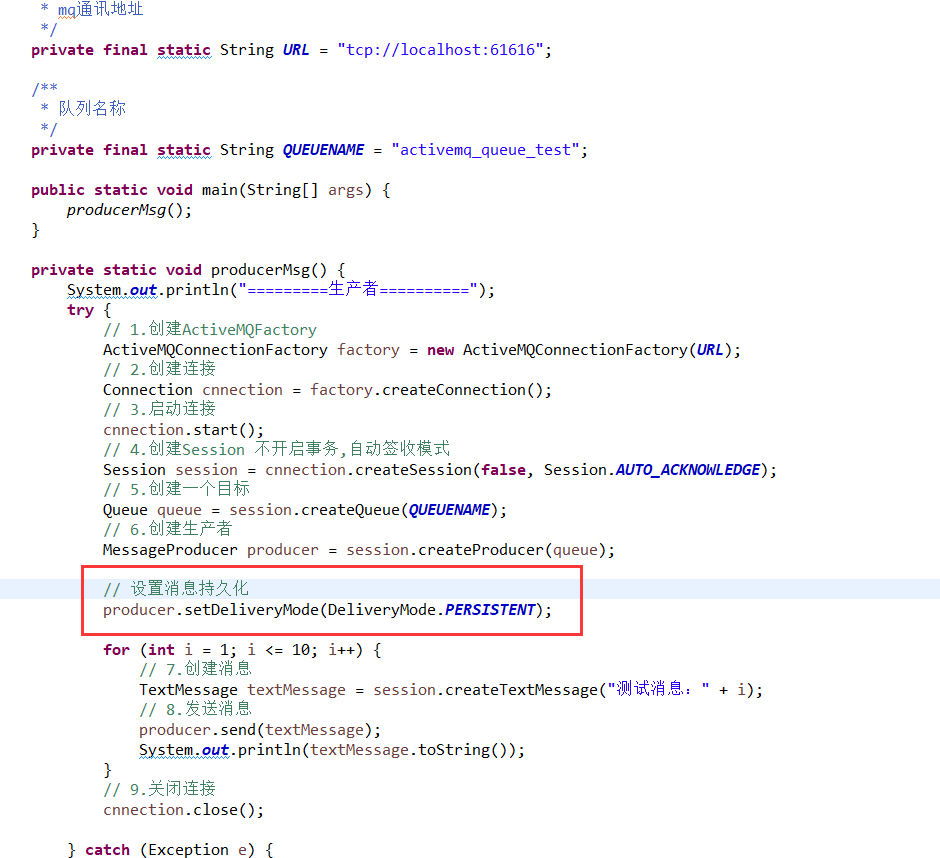Click the producerMsg(); call inside main
Image resolution: width=940 pixels, height=858 pixels.
click(129, 210)
